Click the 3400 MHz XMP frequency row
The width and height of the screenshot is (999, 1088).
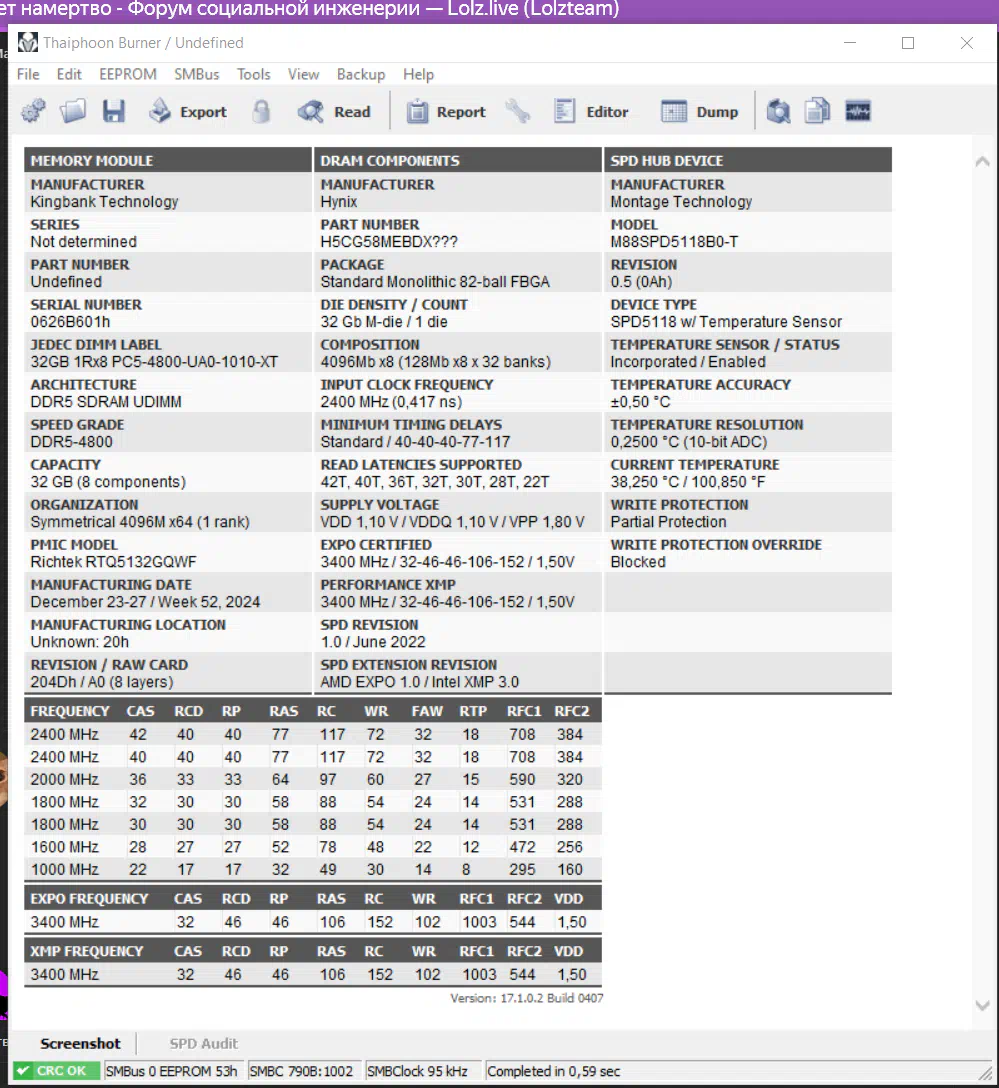click(x=313, y=974)
